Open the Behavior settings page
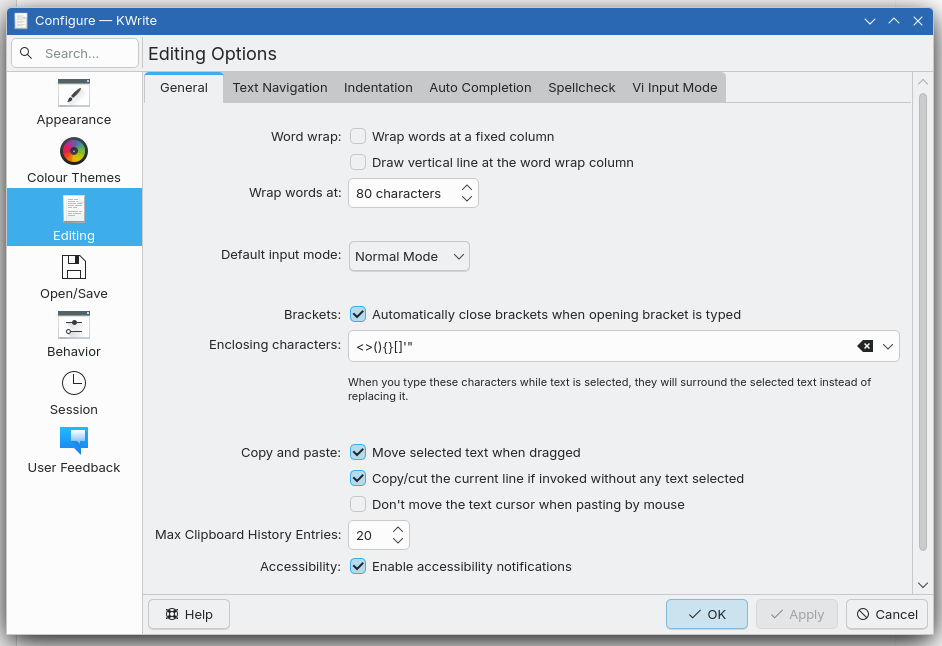This screenshot has width=942, height=646. [74, 334]
